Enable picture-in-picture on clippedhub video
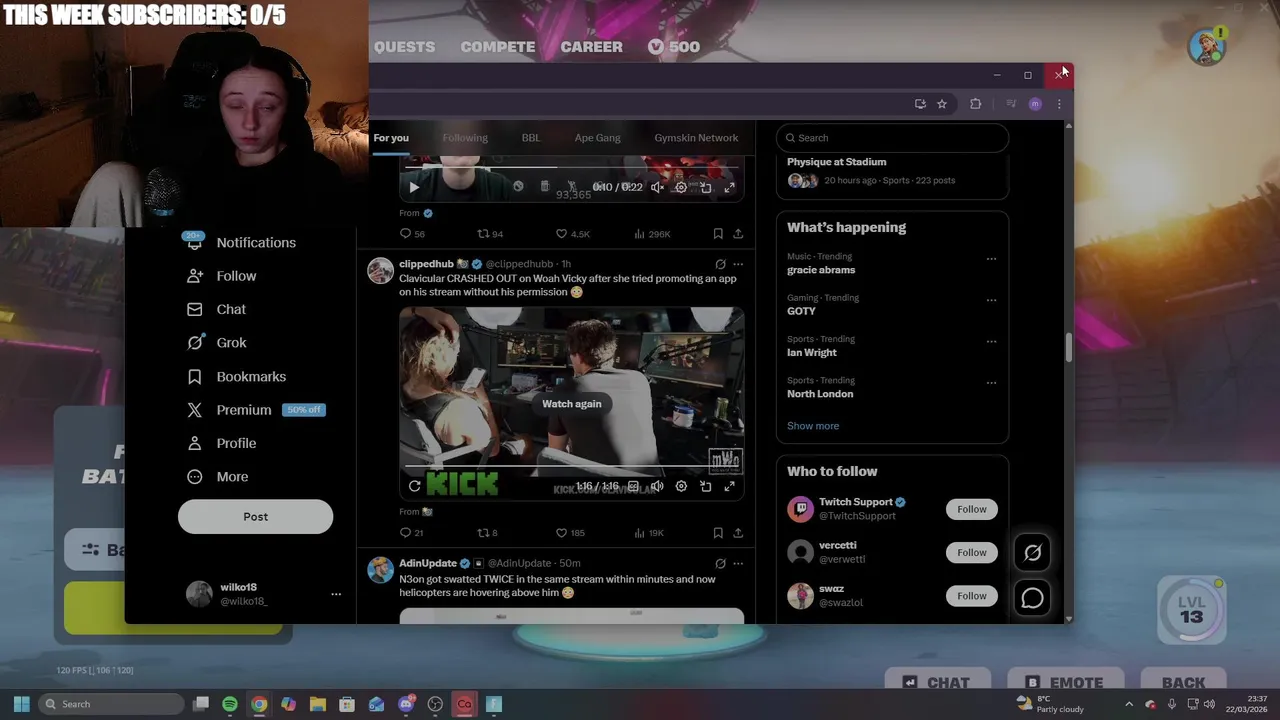Viewport: 1280px width, 720px height. pos(705,486)
